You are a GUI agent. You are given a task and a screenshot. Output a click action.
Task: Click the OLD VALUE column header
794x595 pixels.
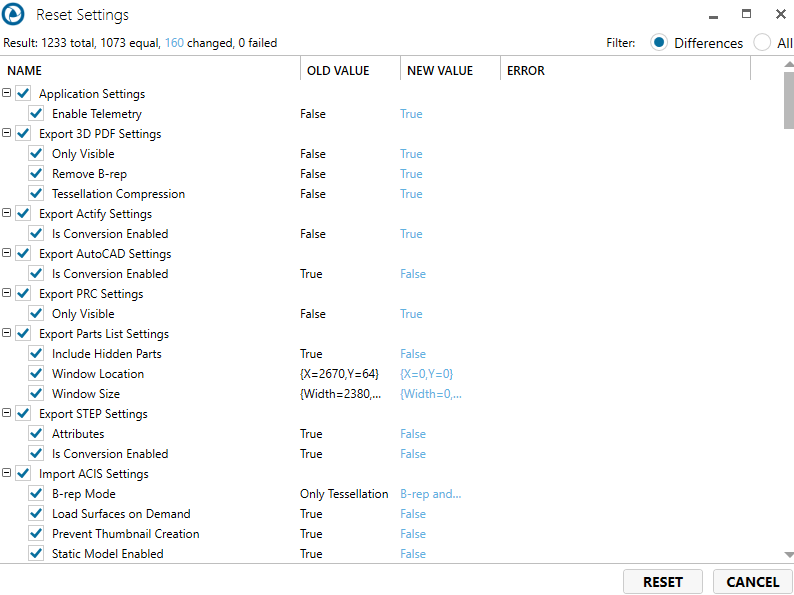point(337,71)
